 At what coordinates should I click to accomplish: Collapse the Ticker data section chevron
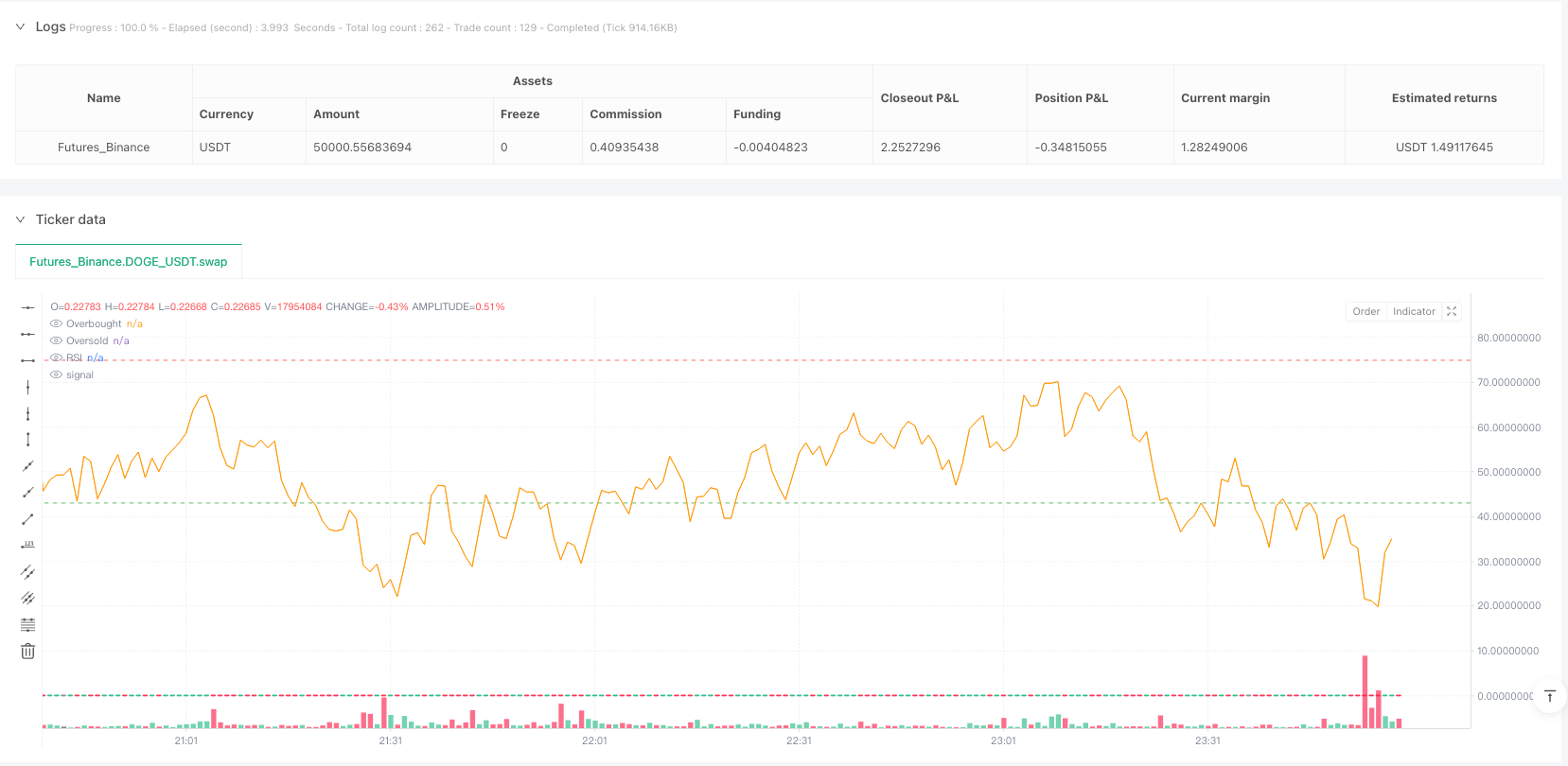point(20,219)
